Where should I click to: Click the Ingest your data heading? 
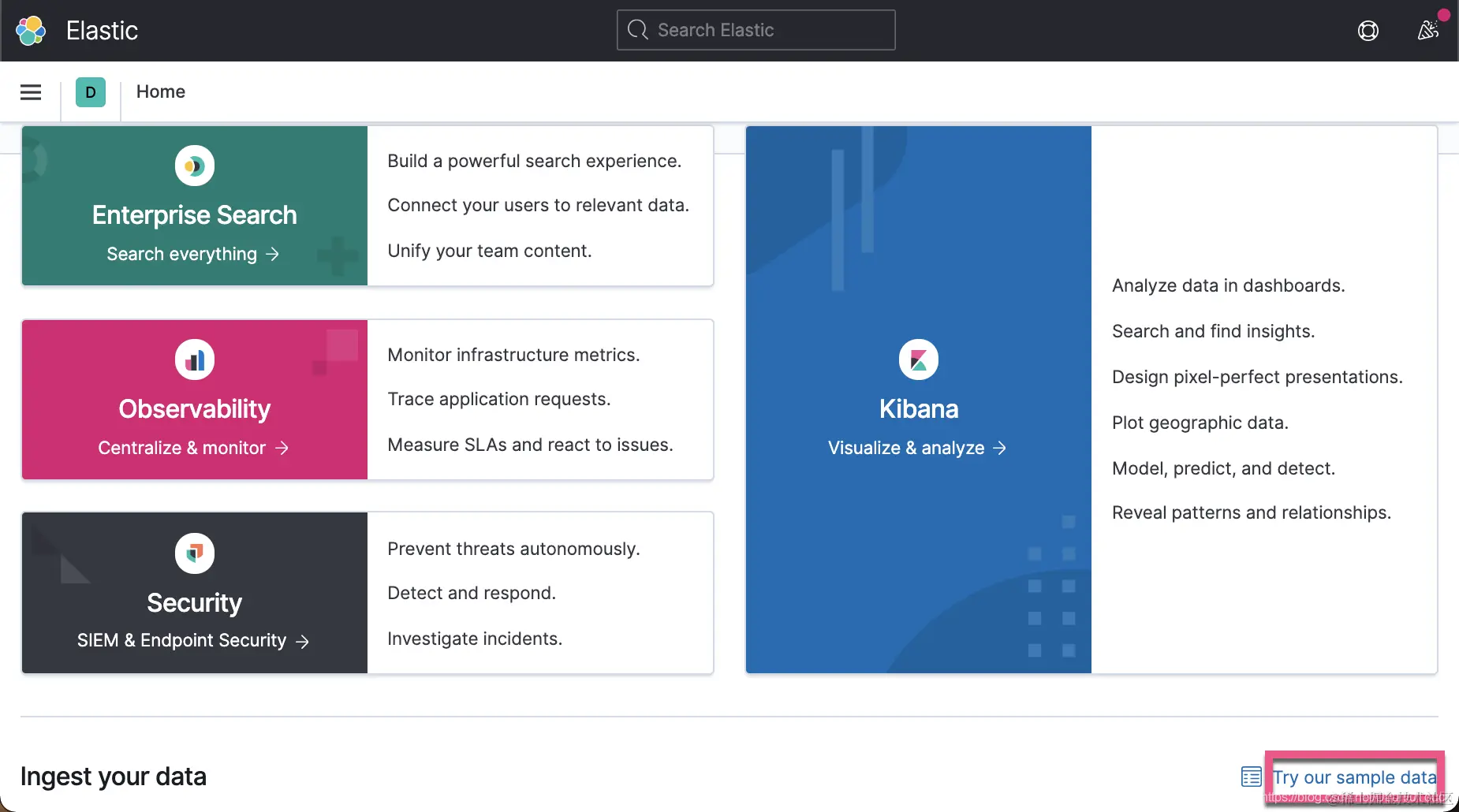(x=114, y=777)
